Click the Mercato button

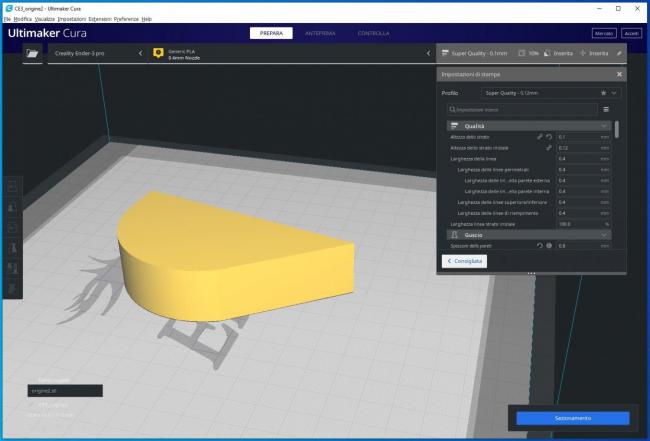pos(603,33)
